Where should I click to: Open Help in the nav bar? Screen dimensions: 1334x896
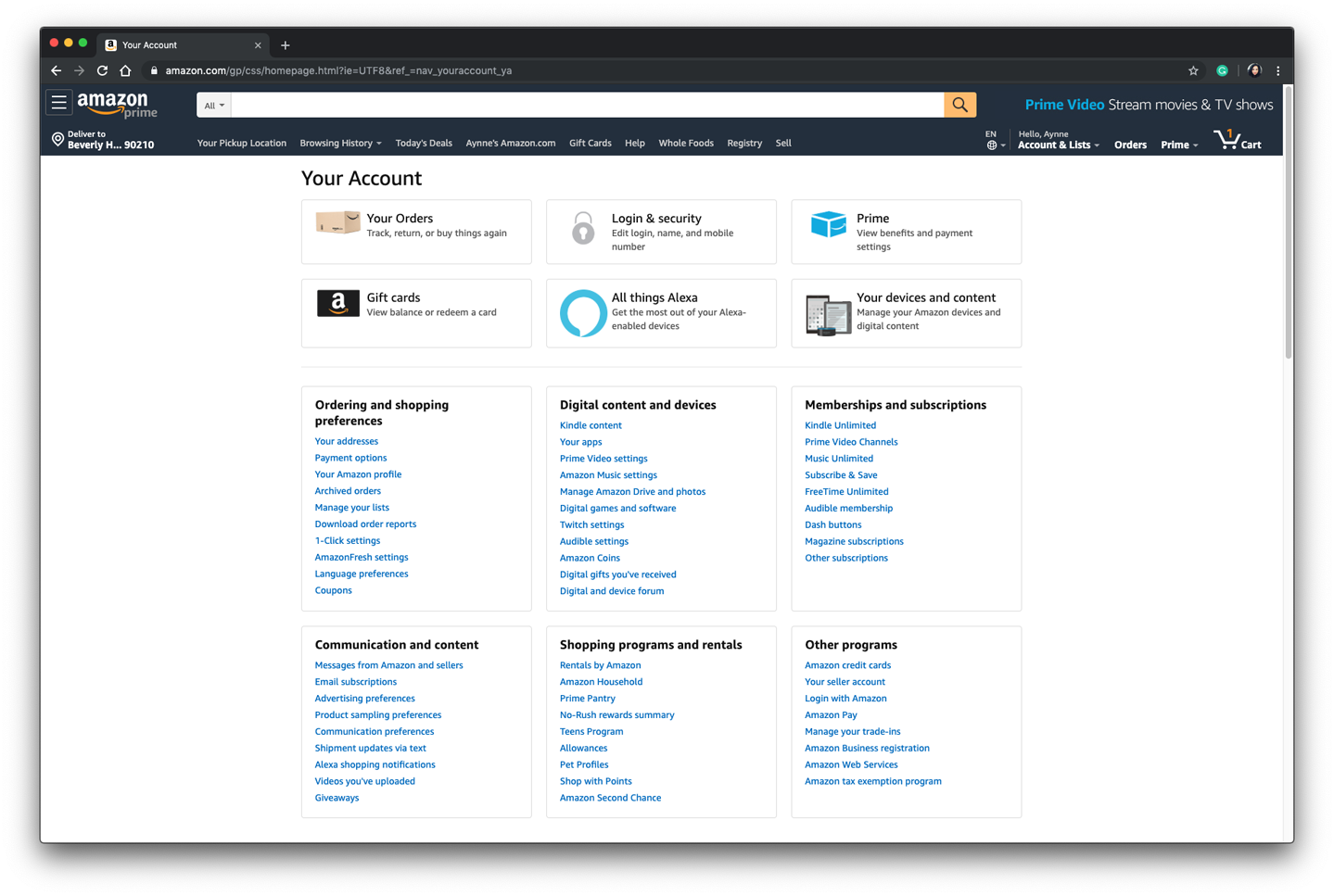(x=635, y=143)
